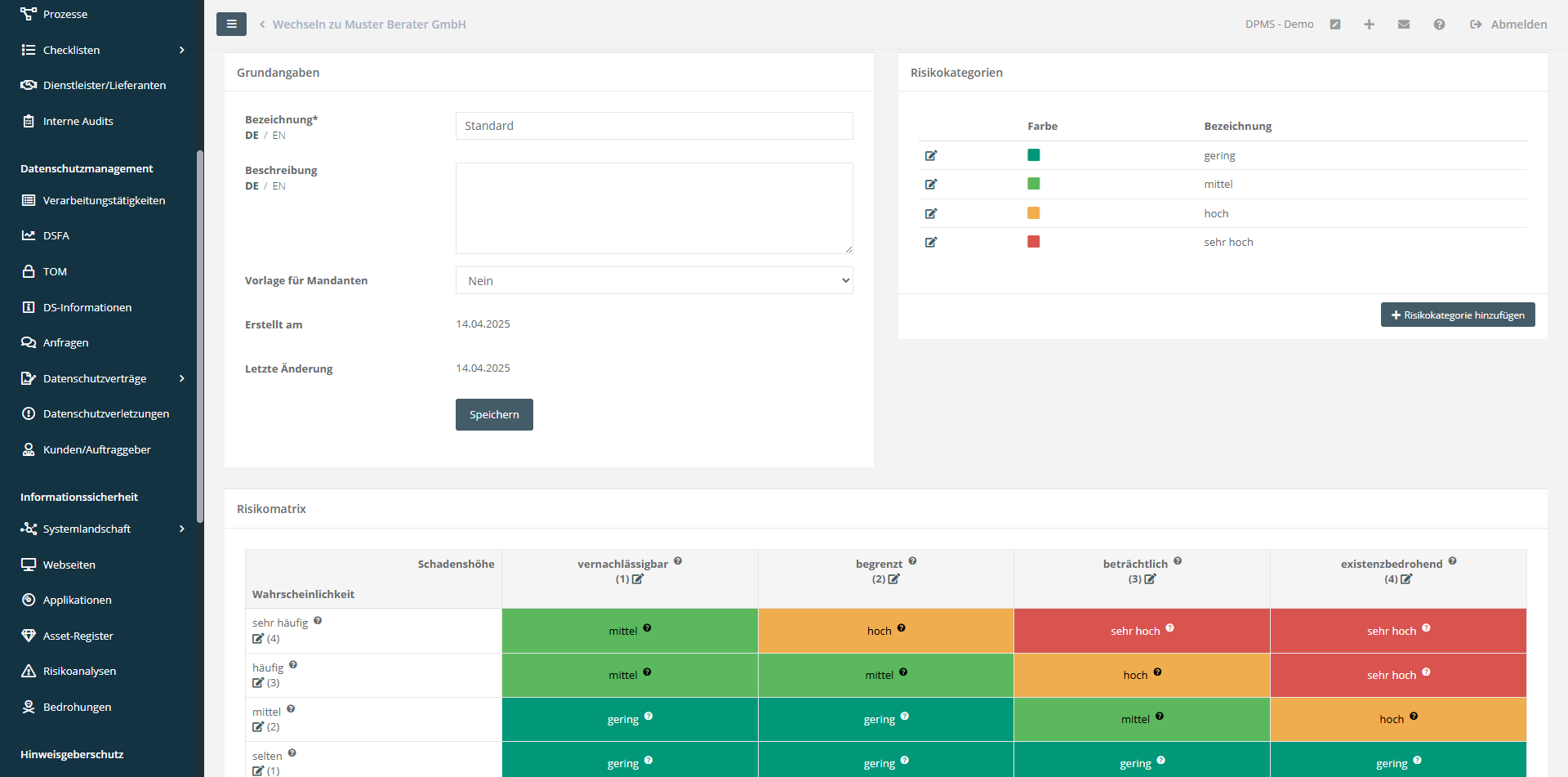Open DSFA in the sidebar
1568x777 pixels.
point(56,235)
